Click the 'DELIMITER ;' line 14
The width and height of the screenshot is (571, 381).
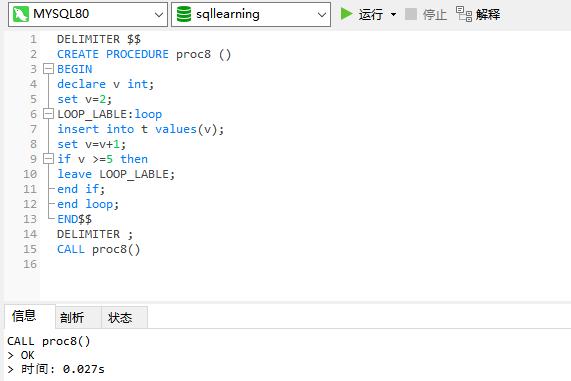(x=95, y=234)
